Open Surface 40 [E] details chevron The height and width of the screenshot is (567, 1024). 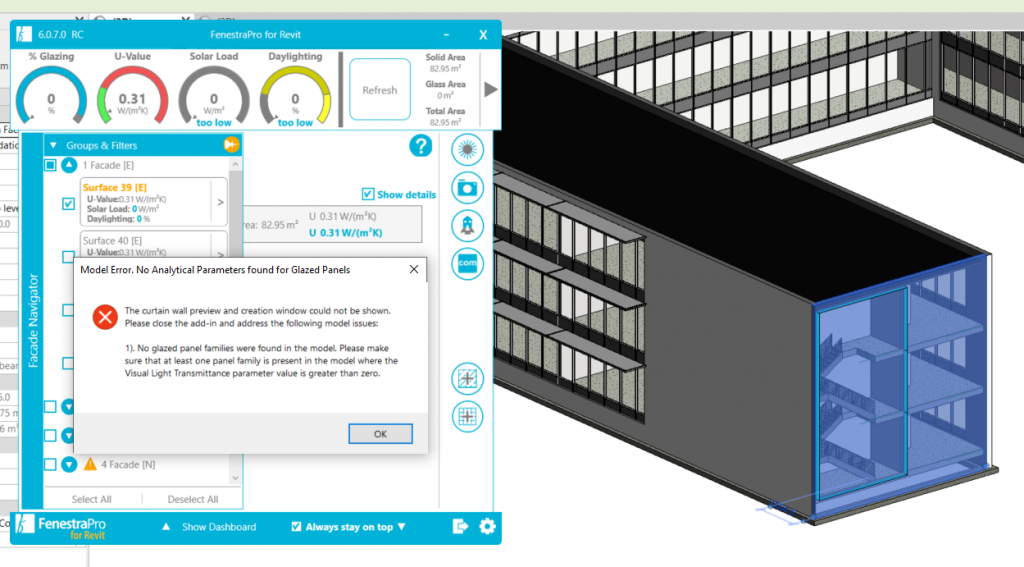pyautogui.click(x=220, y=253)
